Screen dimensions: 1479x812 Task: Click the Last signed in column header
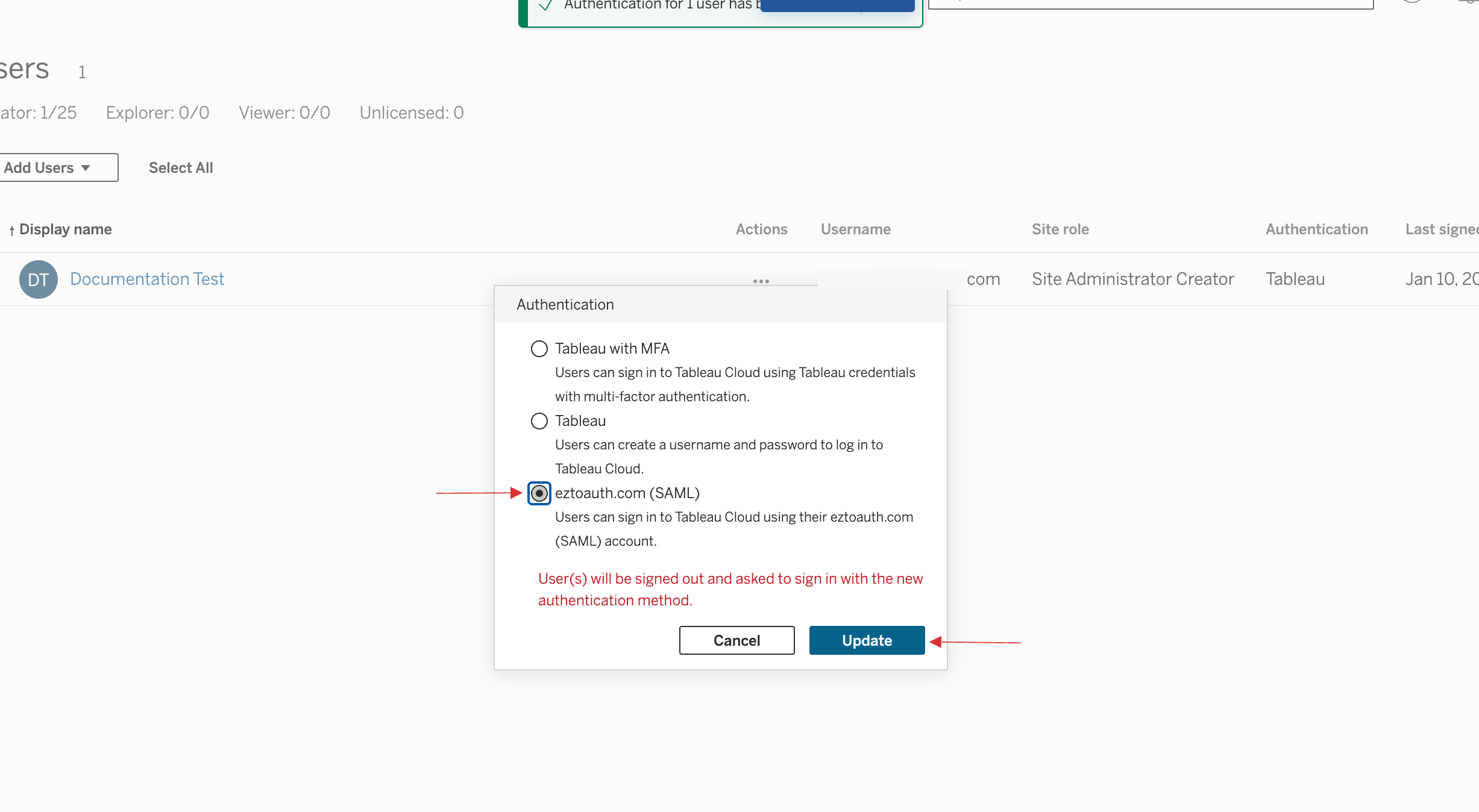[1442, 230]
